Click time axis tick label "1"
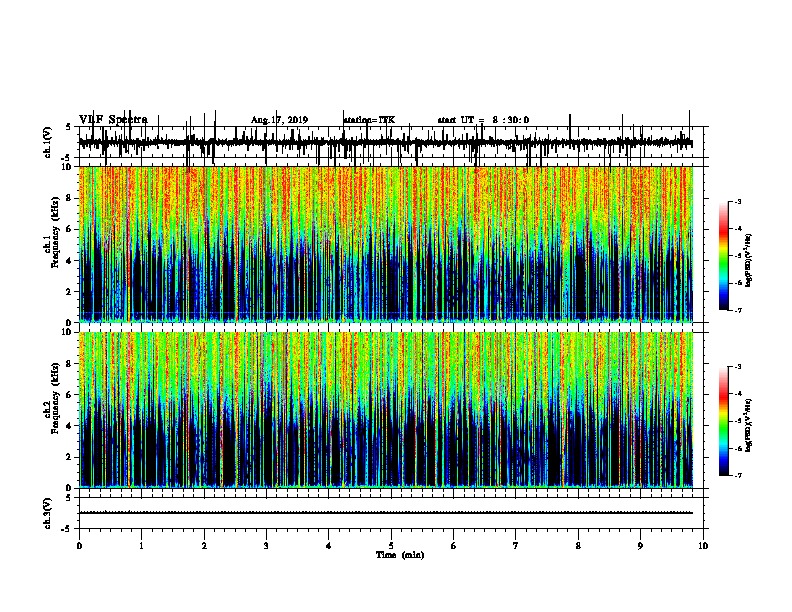The image size is (792, 612). tap(141, 546)
